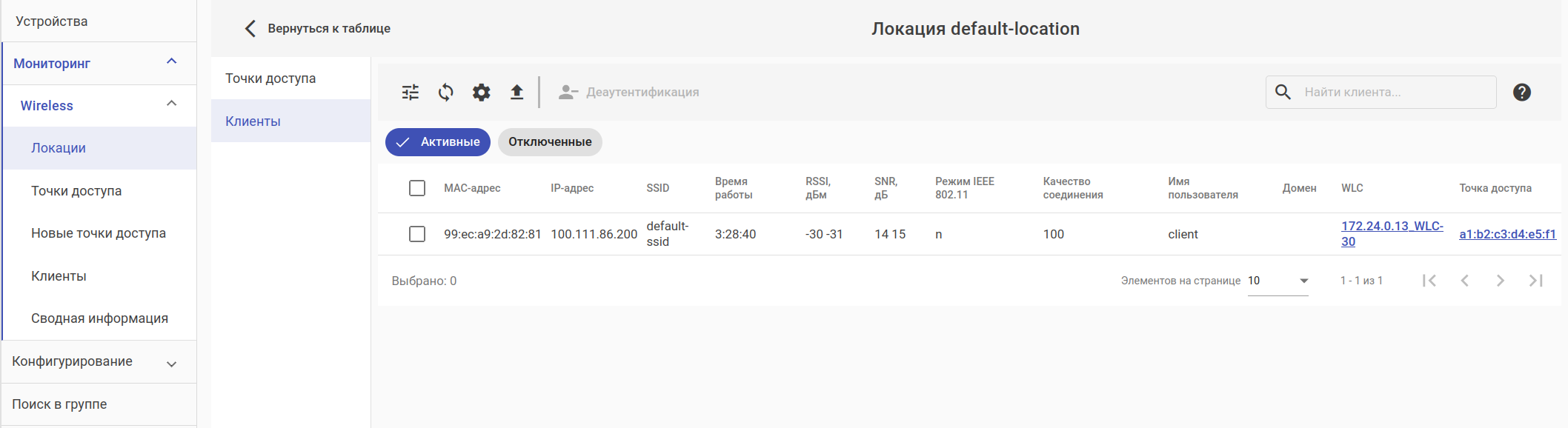This screenshot has height=428, width=1568.
Task: Click the SSID column header
Action: [x=658, y=188]
